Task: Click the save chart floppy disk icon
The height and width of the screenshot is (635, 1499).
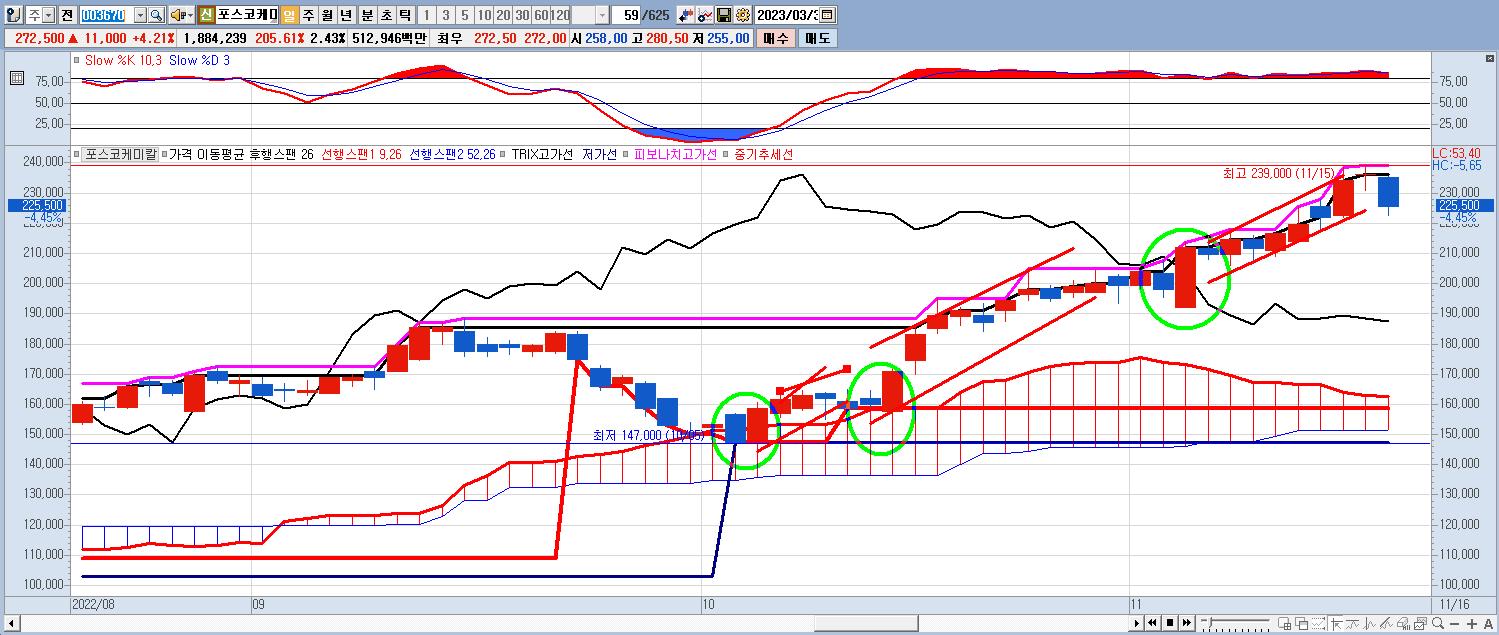Action: pos(724,15)
